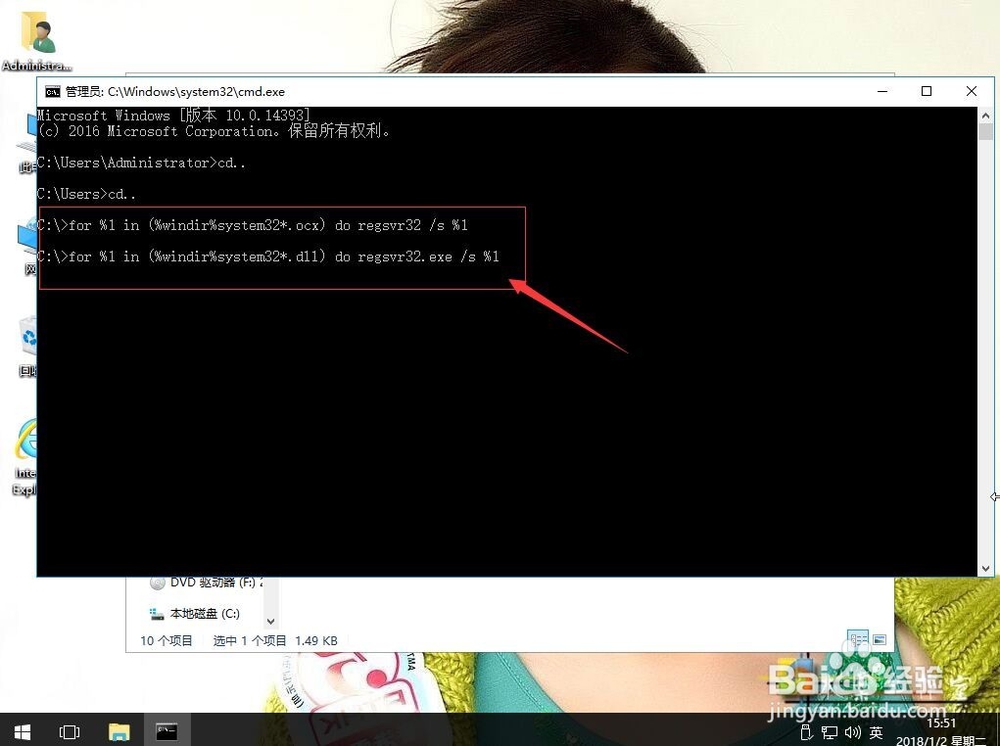1000x746 pixels.
Task: Select the Command Prompt taskbar icon
Action: (x=167, y=731)
